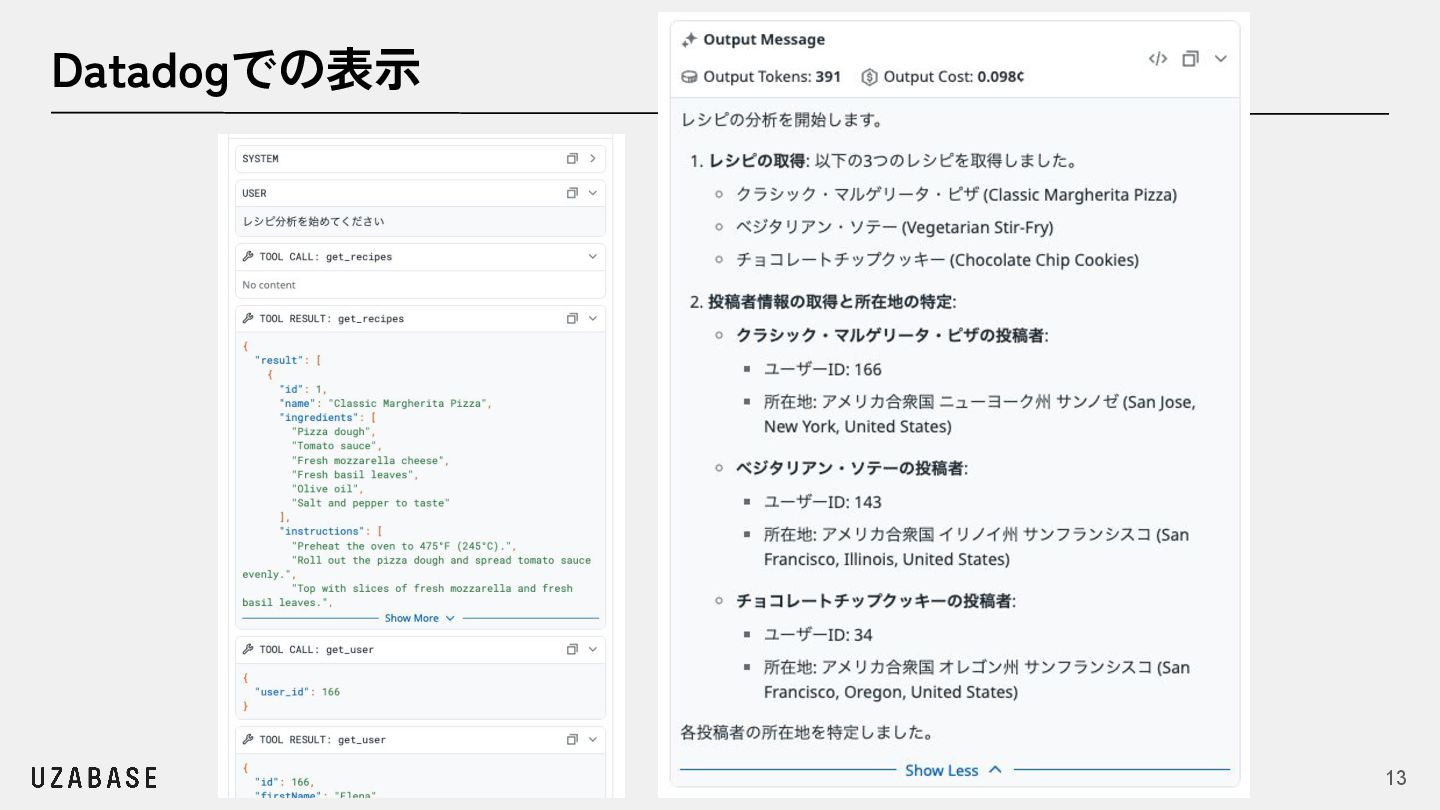Click the "レシピ分析を始めてください" user message
Screen dimensions: 1440x810
pos(313,222)
